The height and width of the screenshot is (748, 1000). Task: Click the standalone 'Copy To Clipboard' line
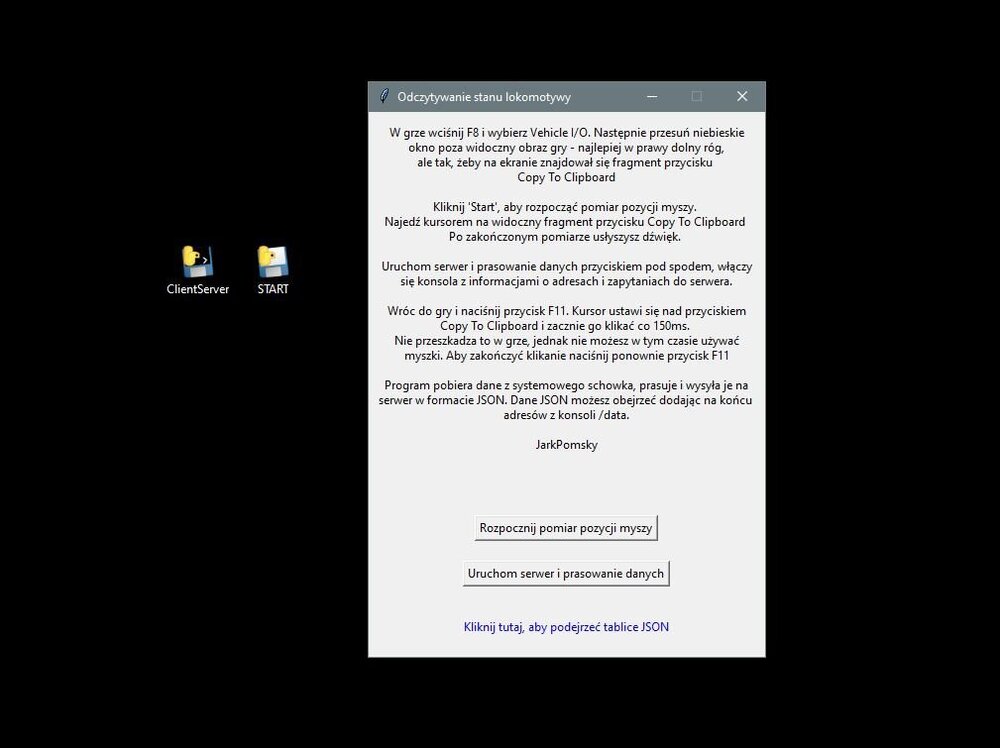click(x=566, y=177)
